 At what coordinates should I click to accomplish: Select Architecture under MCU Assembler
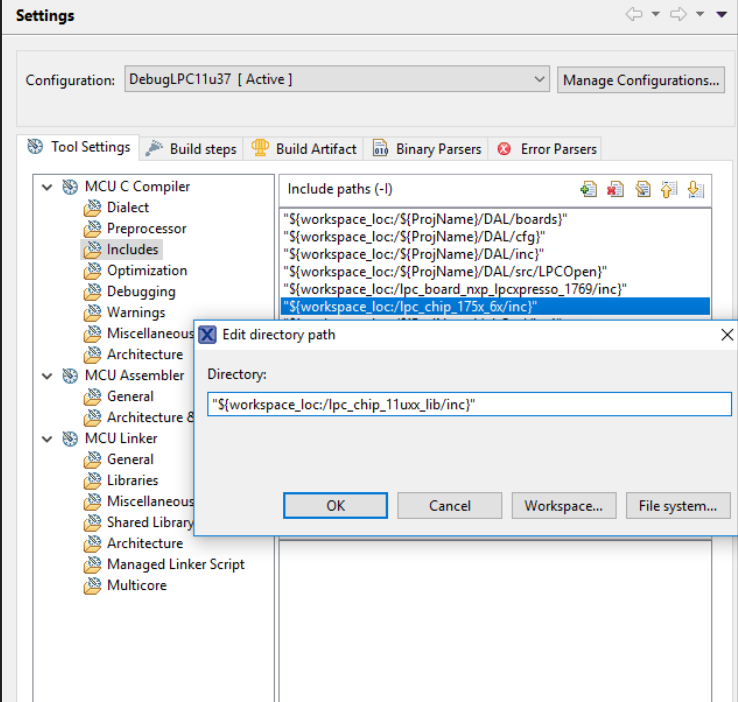pyautogui.click(x=150, y=417)
